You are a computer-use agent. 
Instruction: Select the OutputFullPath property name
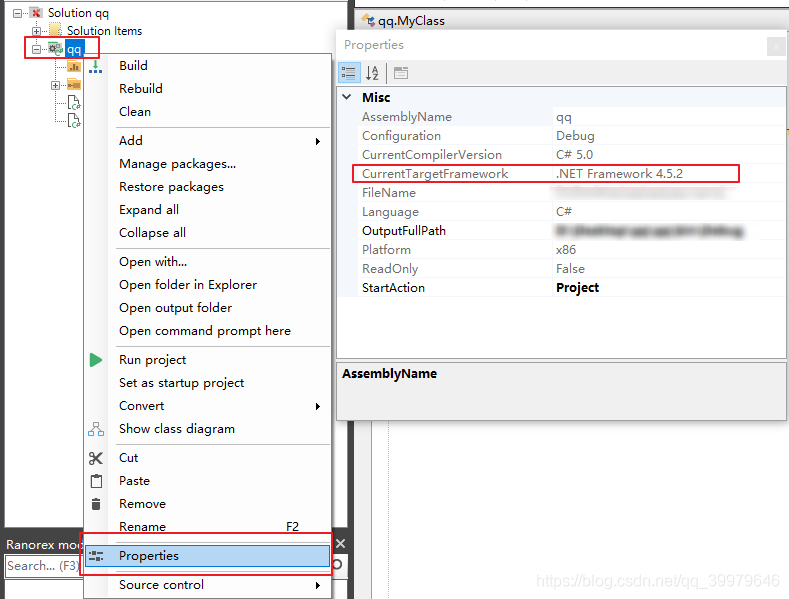point(404,231)
